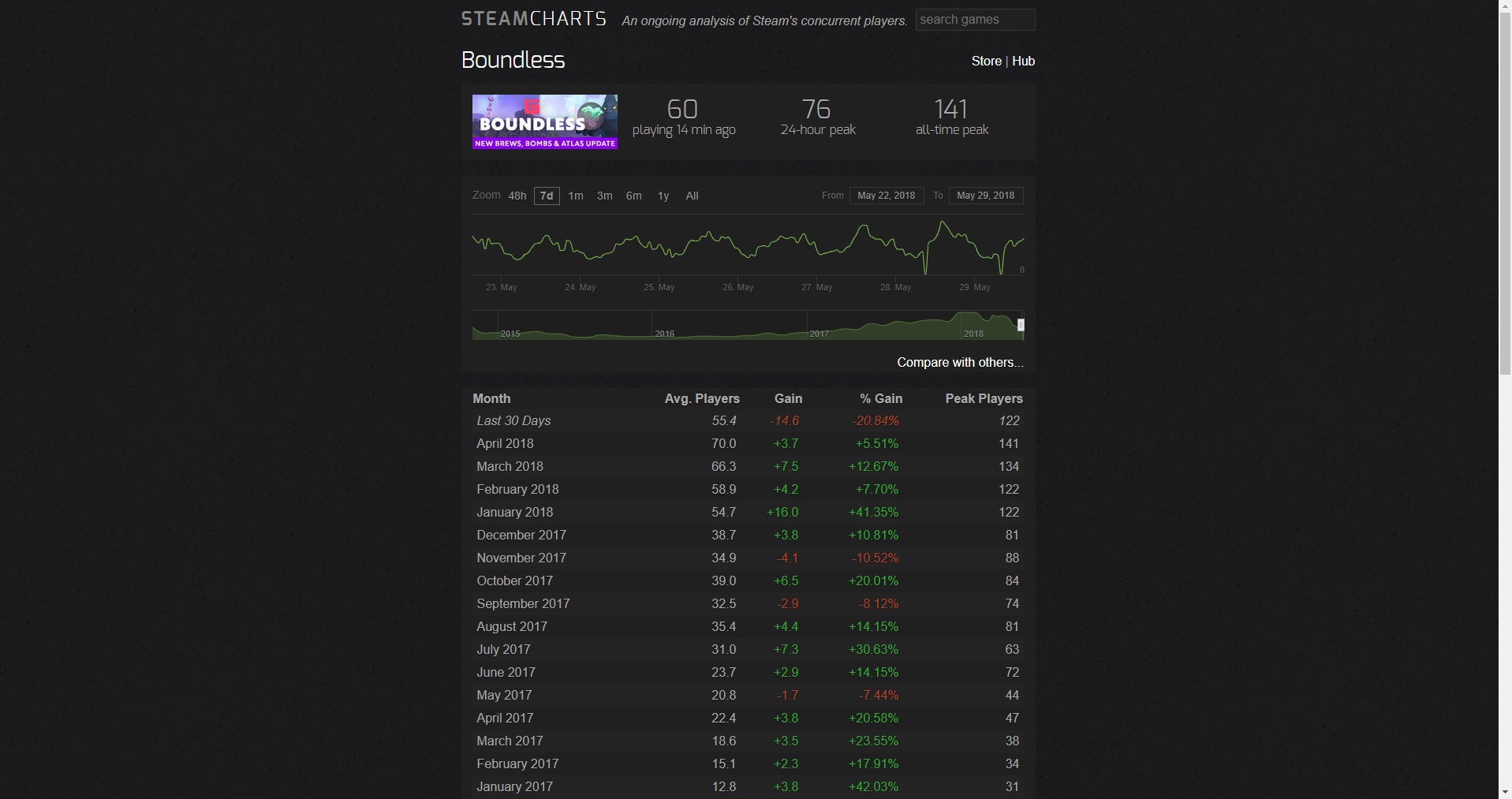This screenshot has width=1512, height=799.
Task: Select the 7d zoom range
Action: [547, 196]
